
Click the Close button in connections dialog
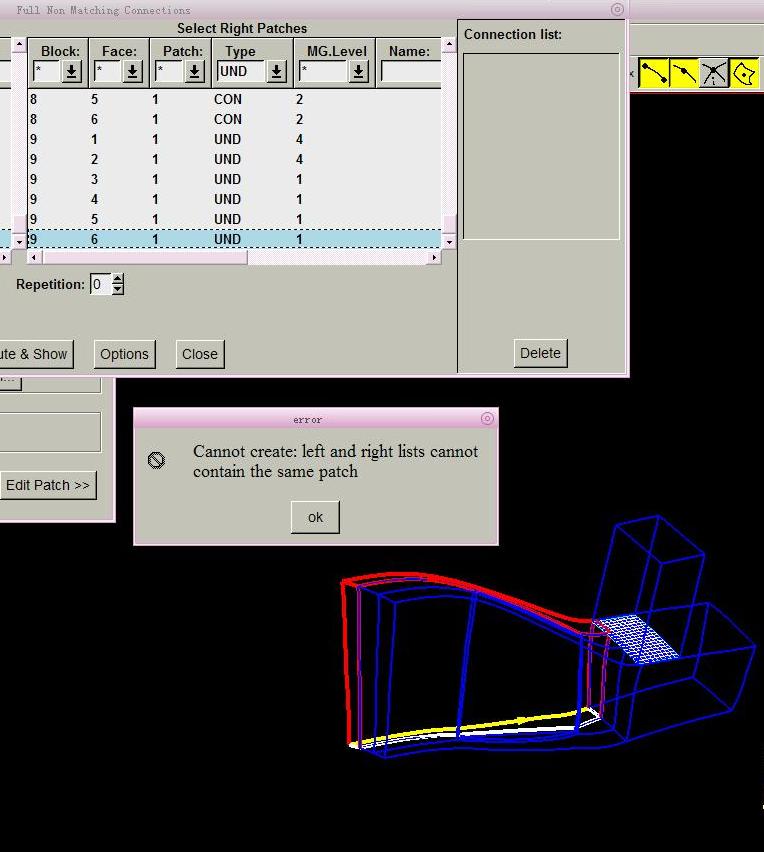point(200,354)
